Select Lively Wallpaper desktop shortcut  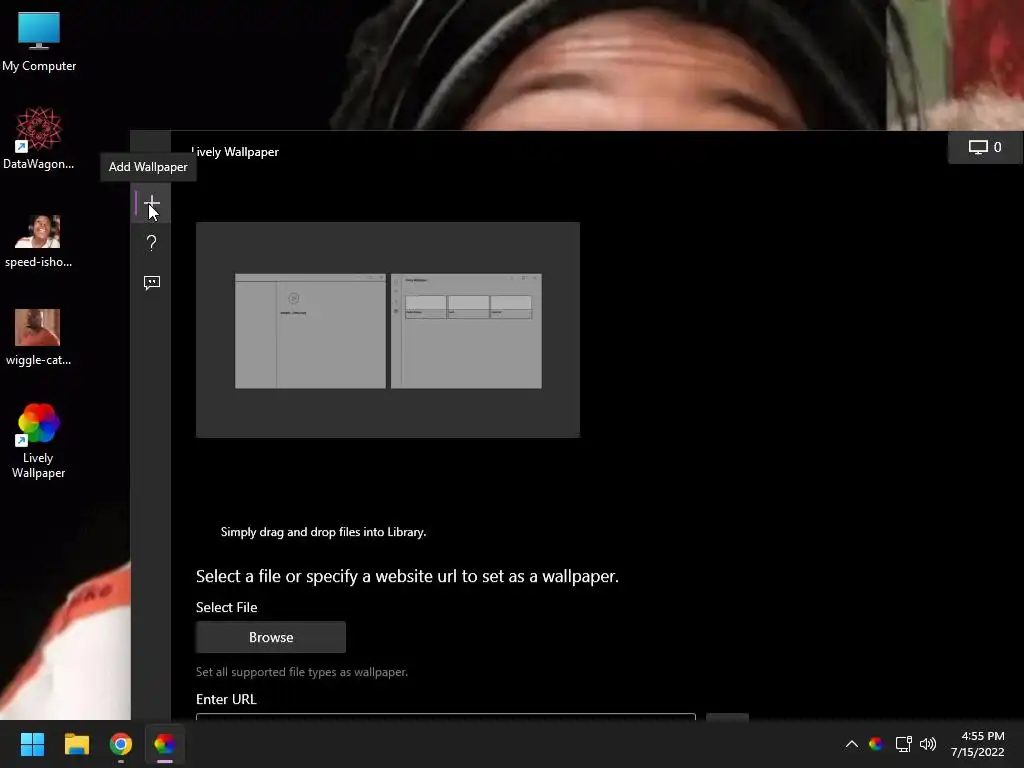39,441
